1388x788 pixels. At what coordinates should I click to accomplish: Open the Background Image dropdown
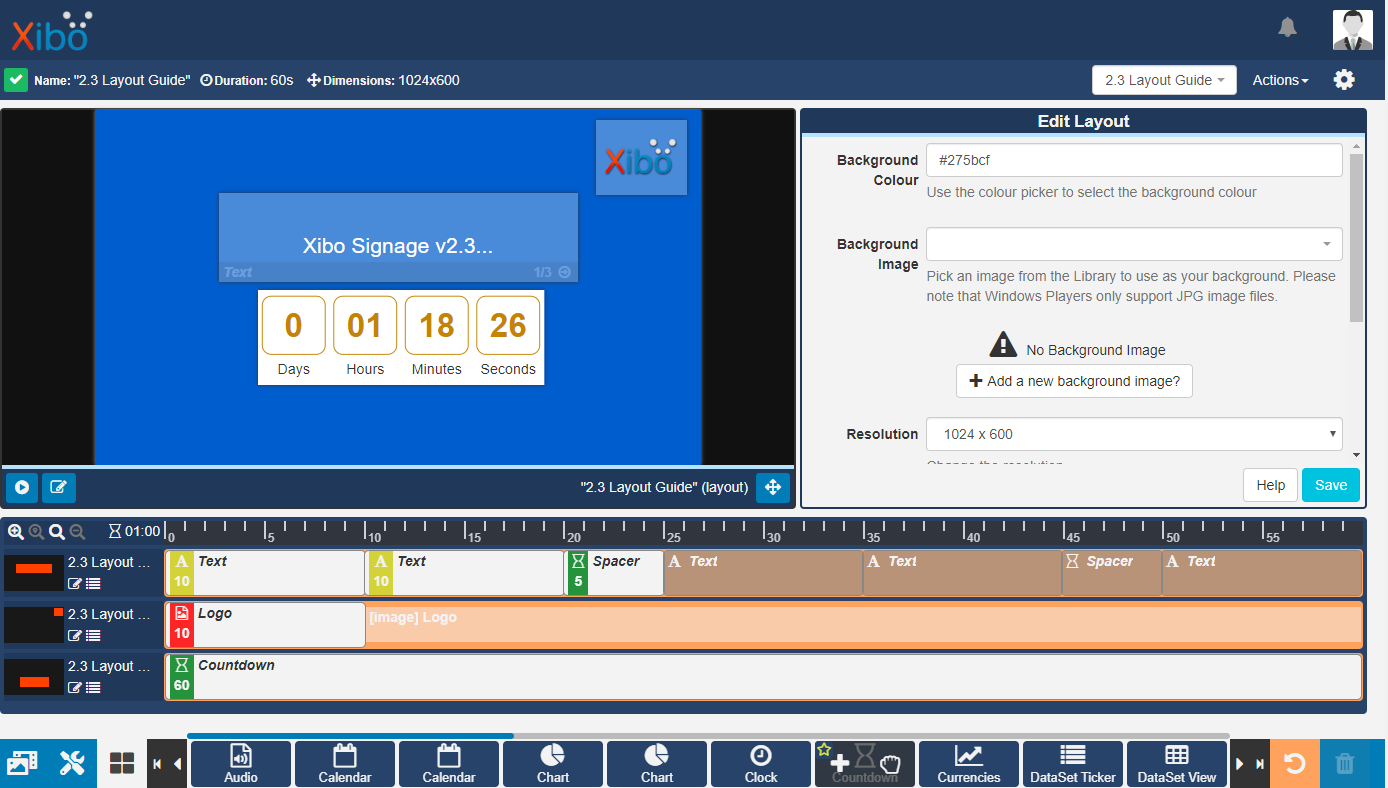click(x=1133, y=244)
